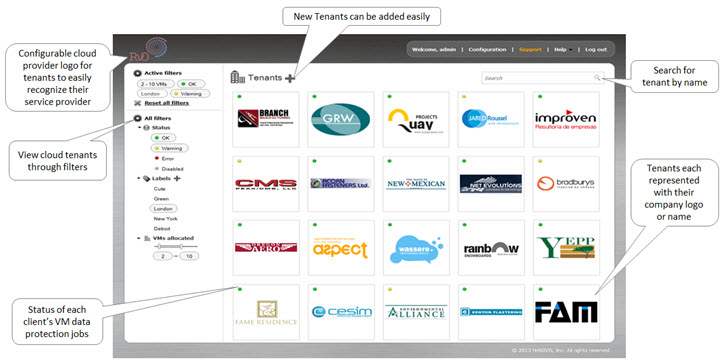
Task: Click the magnifier icon in search box
Action: pos(597,78)
